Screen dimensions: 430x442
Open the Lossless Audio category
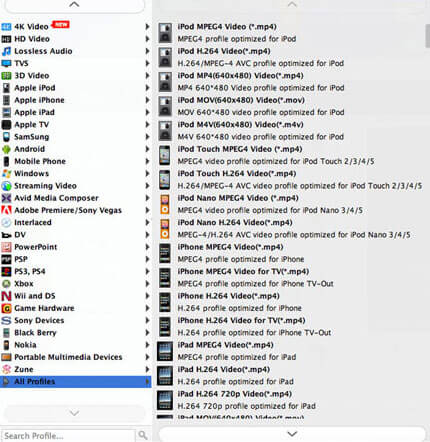(76, 51)
